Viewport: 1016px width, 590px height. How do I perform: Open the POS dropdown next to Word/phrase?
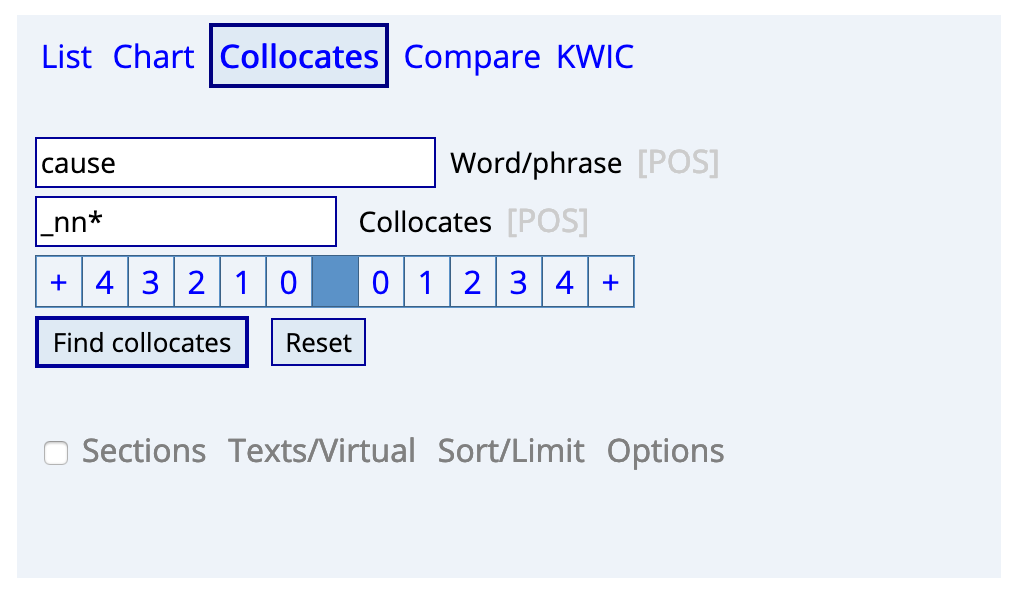click(x=678, y=162)
